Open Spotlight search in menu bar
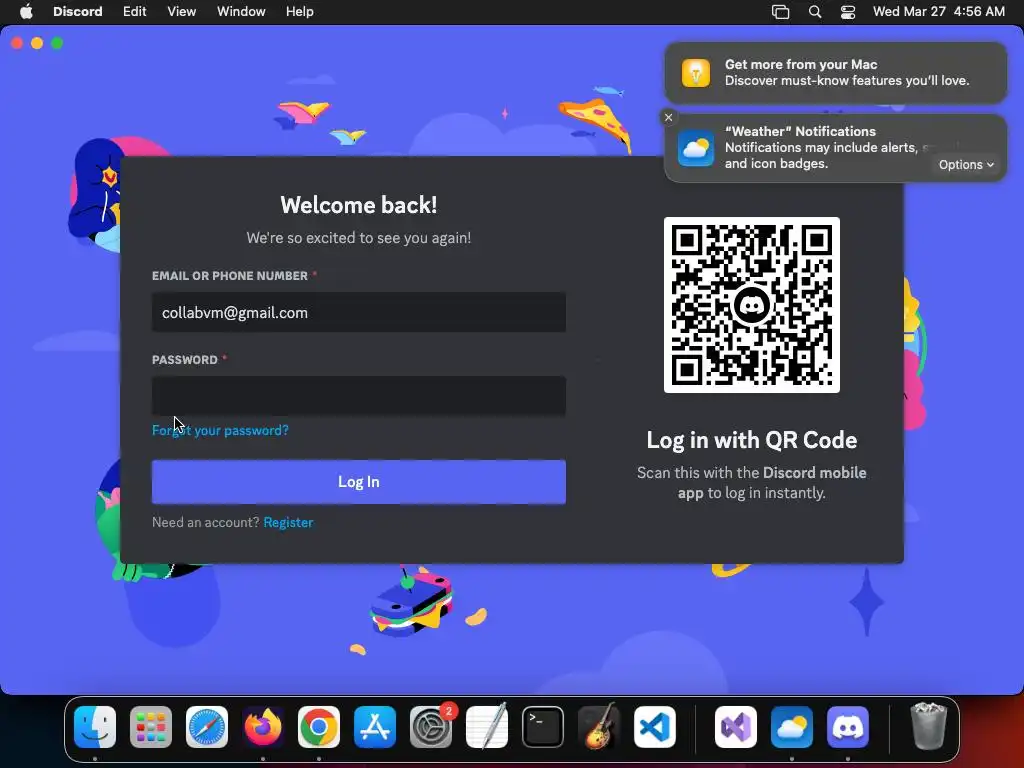The width and height of the screenshot is (1024, 768). (814, 12)
